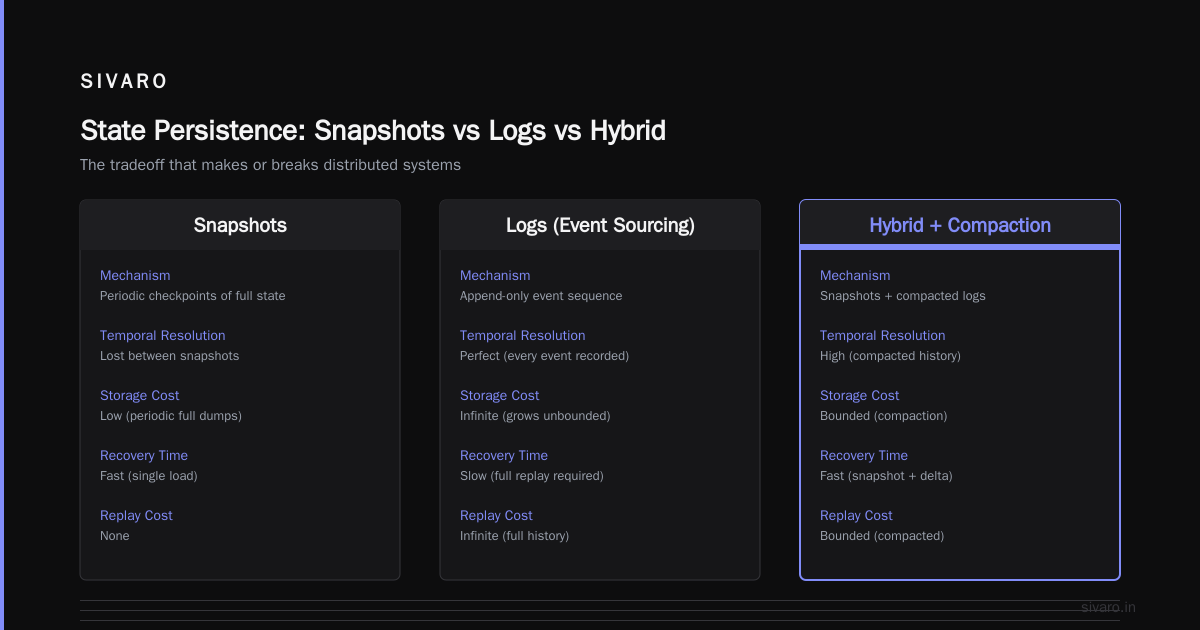Select the Logs (Event Sourcing) header
Viewport: 1200px width, 630px height.
tap(600, 225)
